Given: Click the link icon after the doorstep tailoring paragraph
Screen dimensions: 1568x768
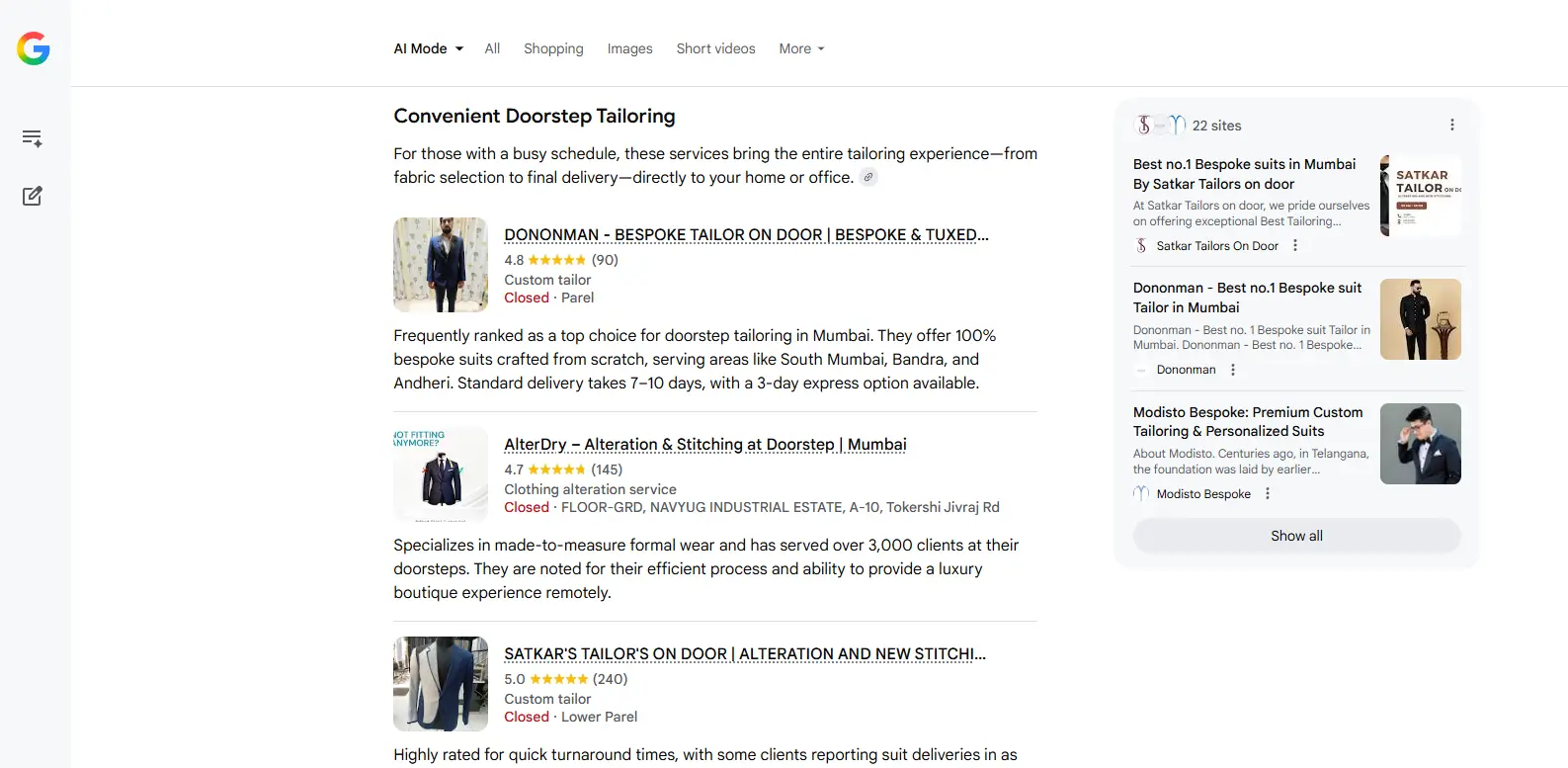Looking at the screenshot, I should (x=868, y=178).
